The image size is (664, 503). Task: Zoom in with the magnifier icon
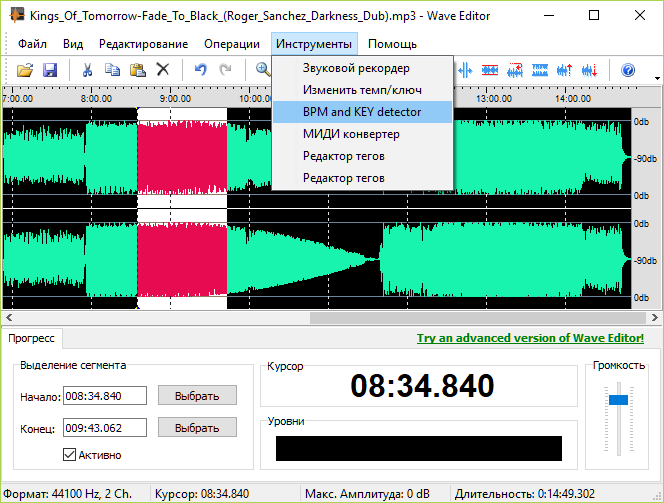point(263,69)
